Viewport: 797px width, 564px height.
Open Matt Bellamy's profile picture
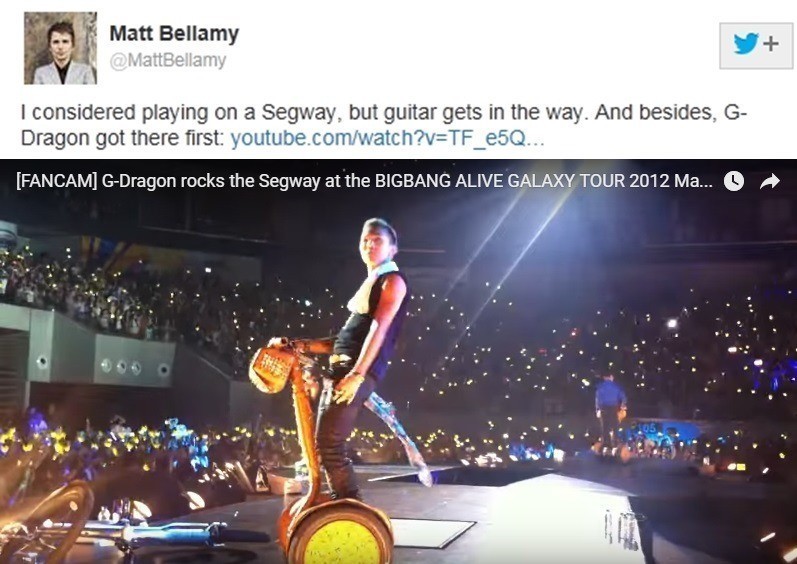click(60, 48)
